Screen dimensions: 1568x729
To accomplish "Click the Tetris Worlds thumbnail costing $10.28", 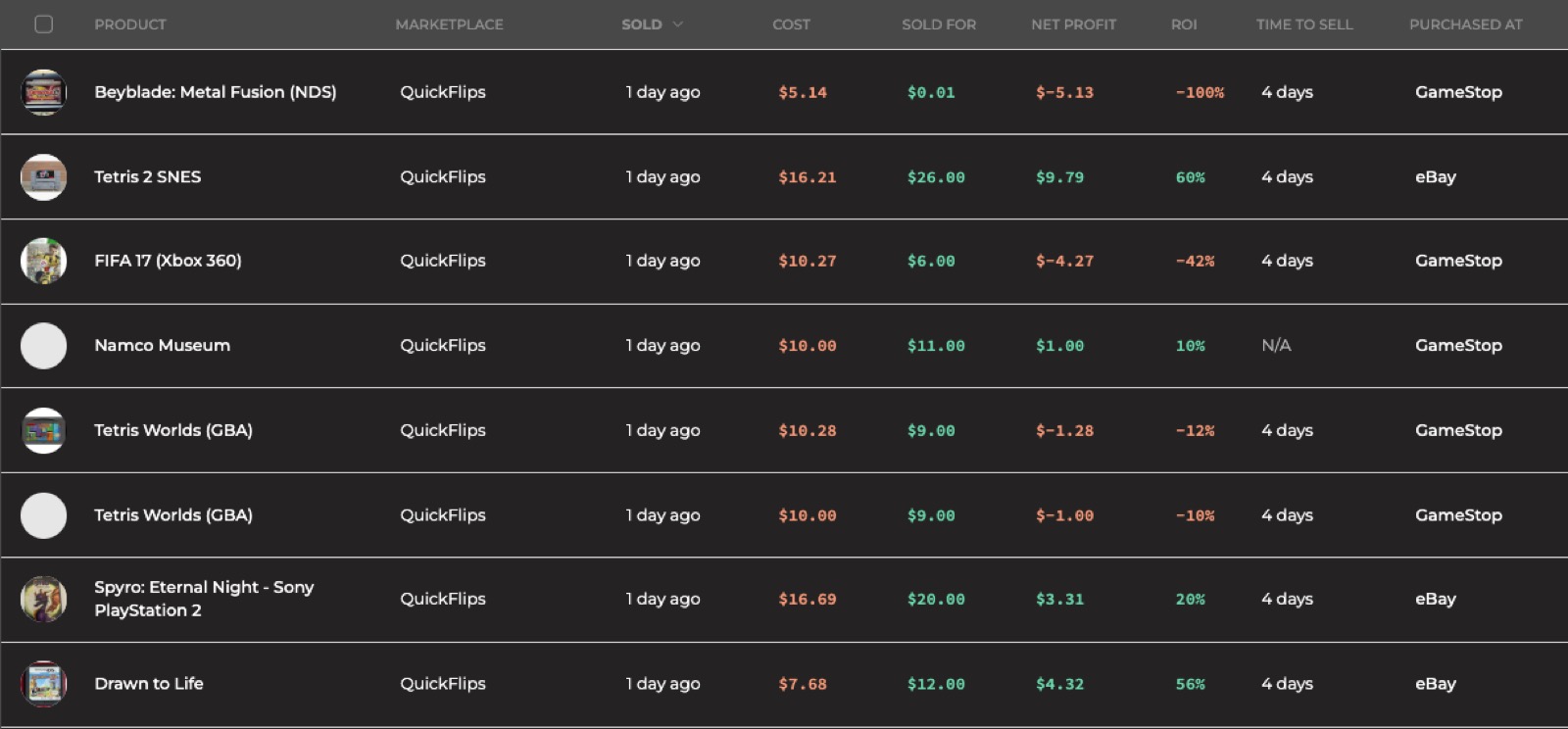I will 43,430.
